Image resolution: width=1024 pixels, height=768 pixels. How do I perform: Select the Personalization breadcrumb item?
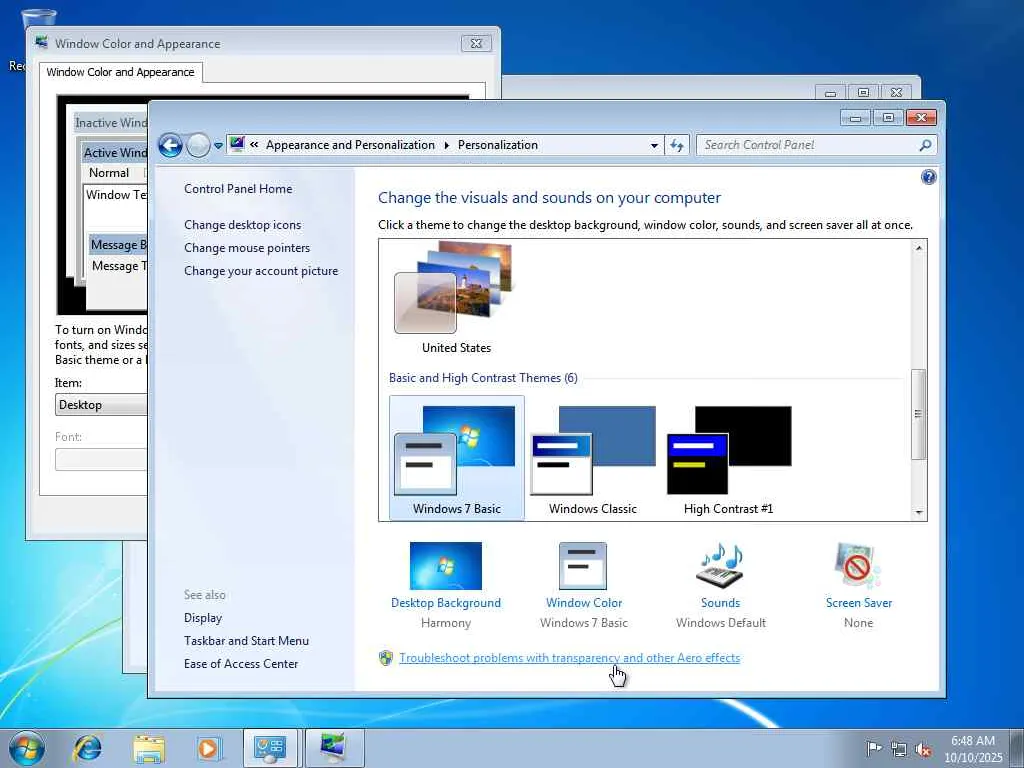(x=498, y=145)
